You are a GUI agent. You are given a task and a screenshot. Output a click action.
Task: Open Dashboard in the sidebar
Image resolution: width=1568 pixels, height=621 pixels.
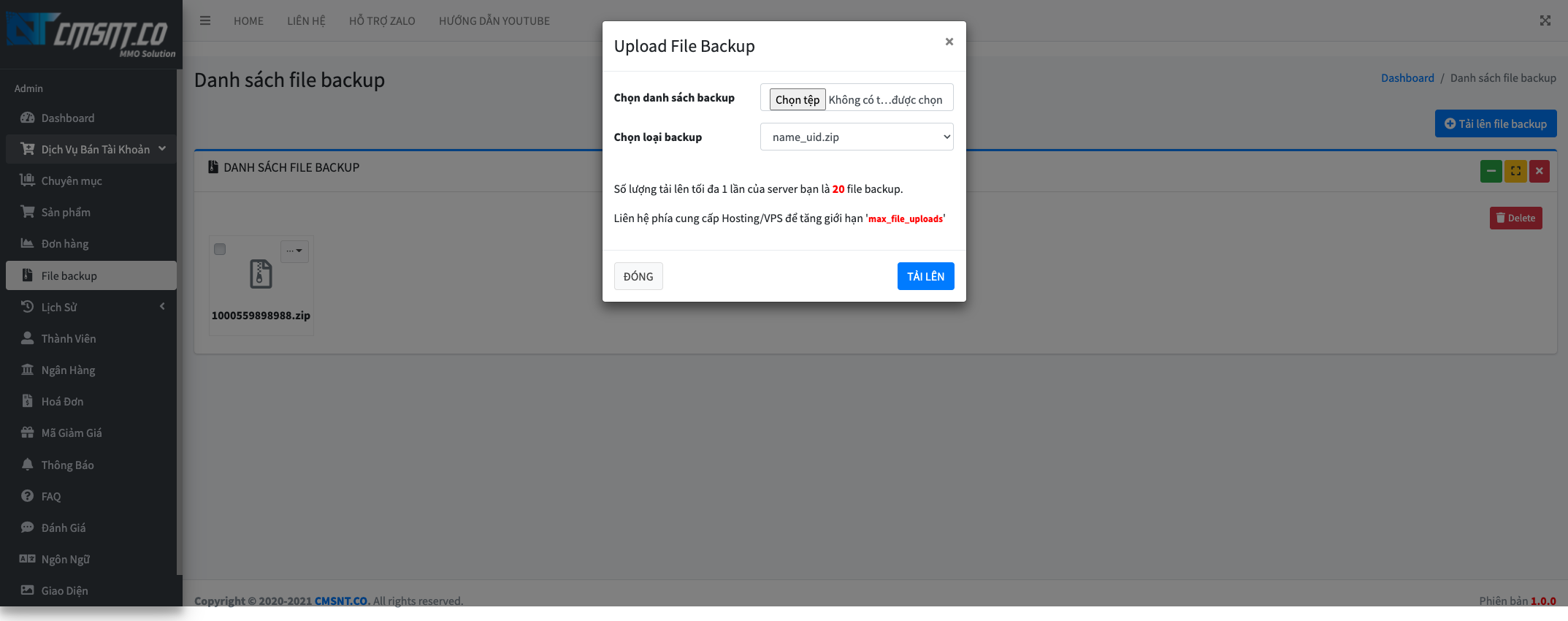68,118
